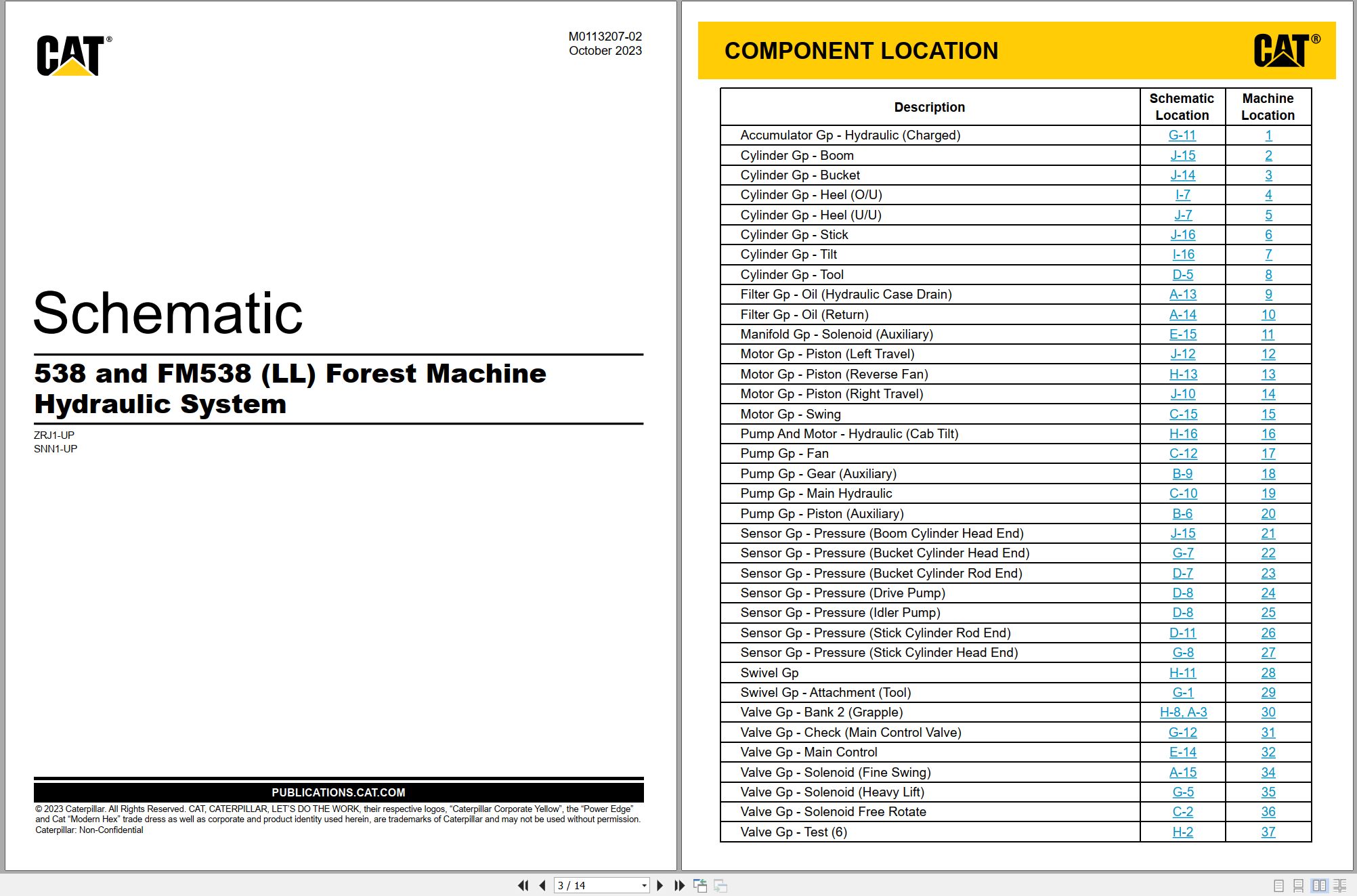1357x896 pixels.
Task: Open schematic link B-9 for Gear pump
Action: click(1182, 473)
